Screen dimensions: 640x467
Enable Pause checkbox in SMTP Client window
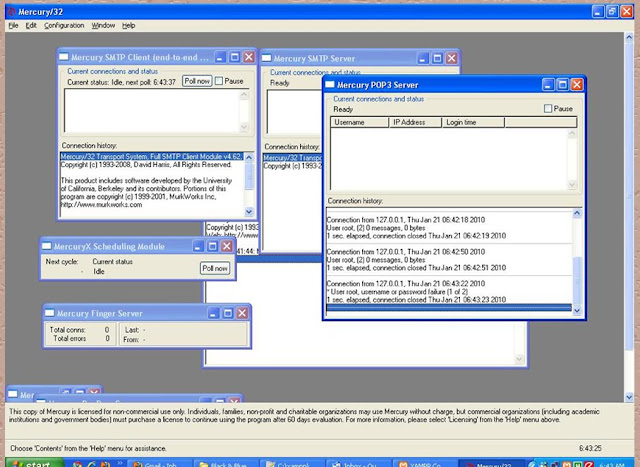(219, 81)
